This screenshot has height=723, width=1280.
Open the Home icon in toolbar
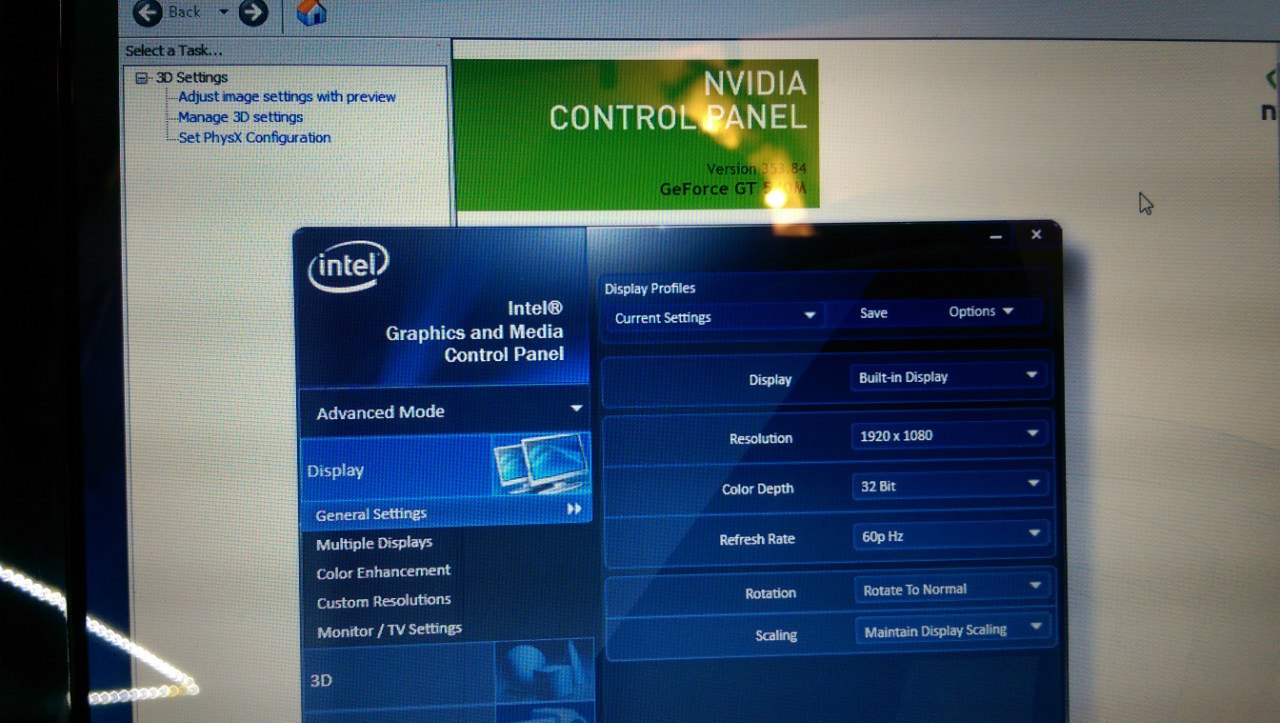312,13
